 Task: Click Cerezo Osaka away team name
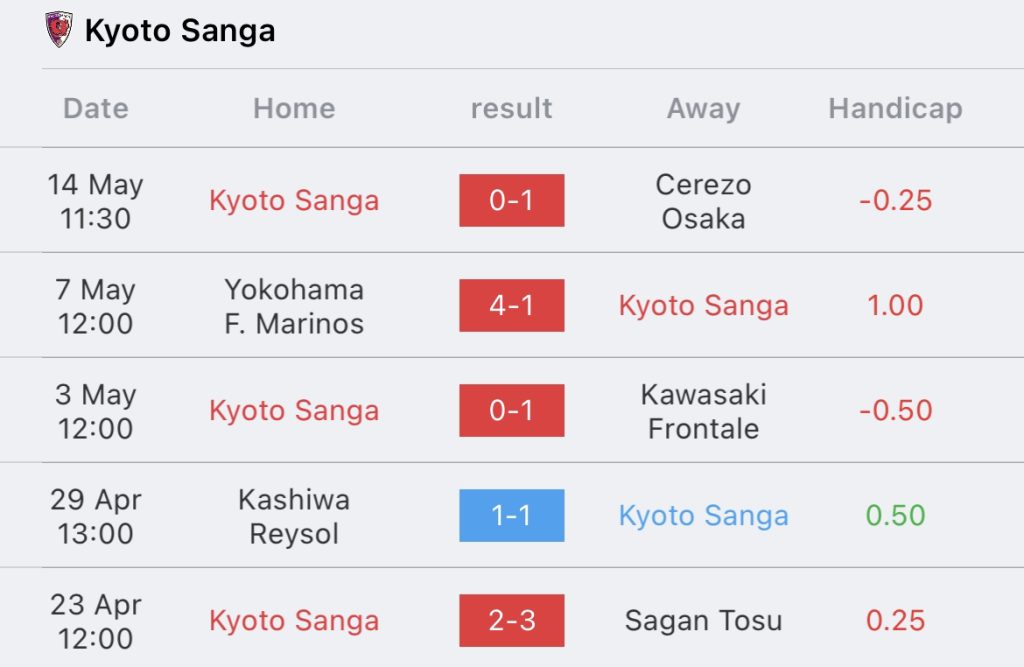point(703,201)
